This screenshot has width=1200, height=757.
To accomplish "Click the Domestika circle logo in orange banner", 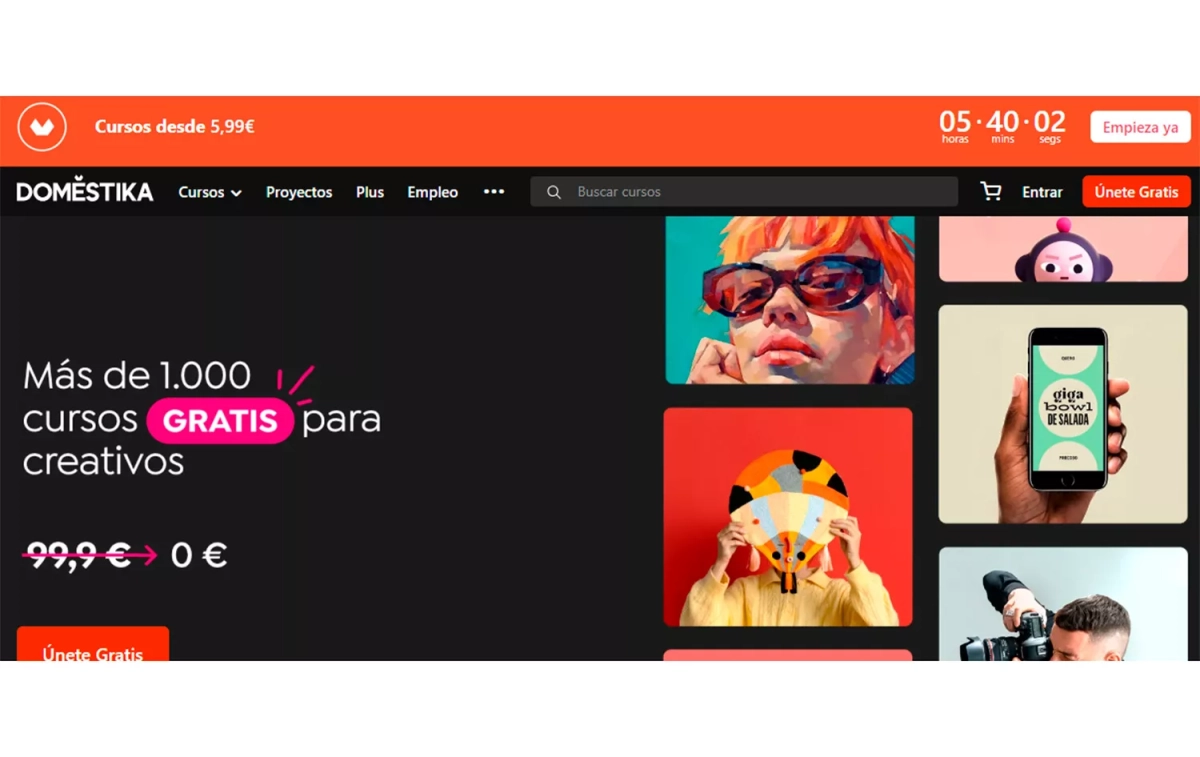I will click(42, 127).
